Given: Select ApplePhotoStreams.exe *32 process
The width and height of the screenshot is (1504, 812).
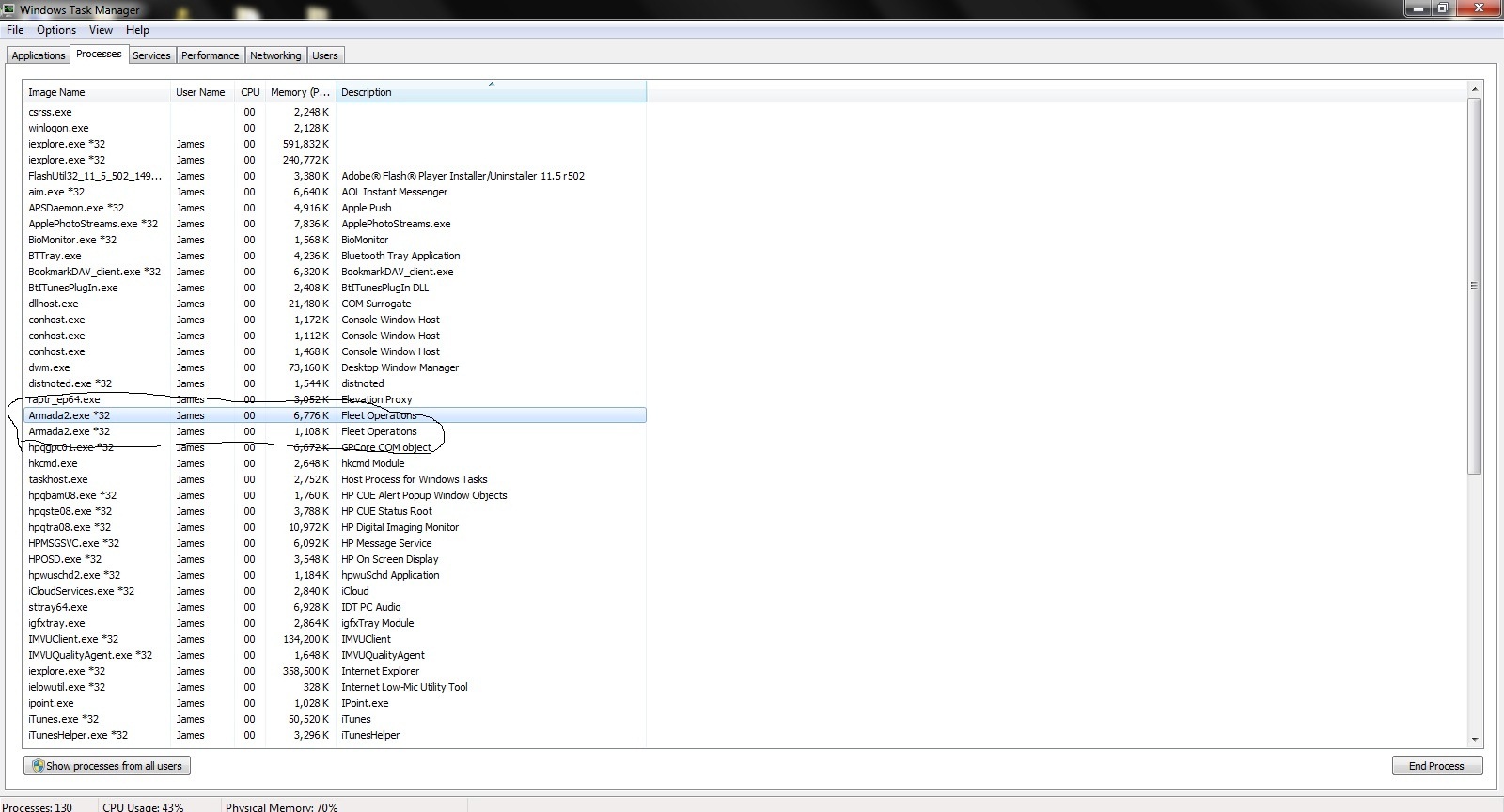Looking at the screenshot, I should point(335,224).
